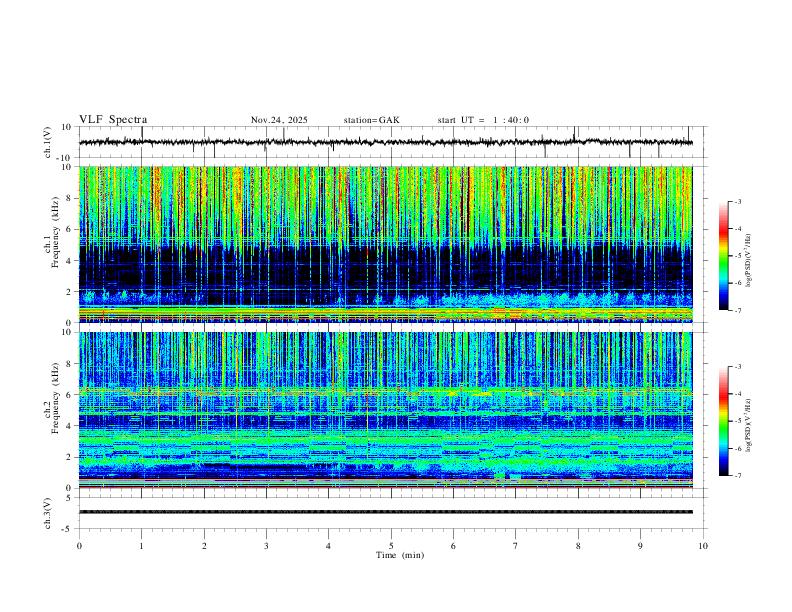
Task: Click time axis tick label "0"
Action: (x=79, y=546)
